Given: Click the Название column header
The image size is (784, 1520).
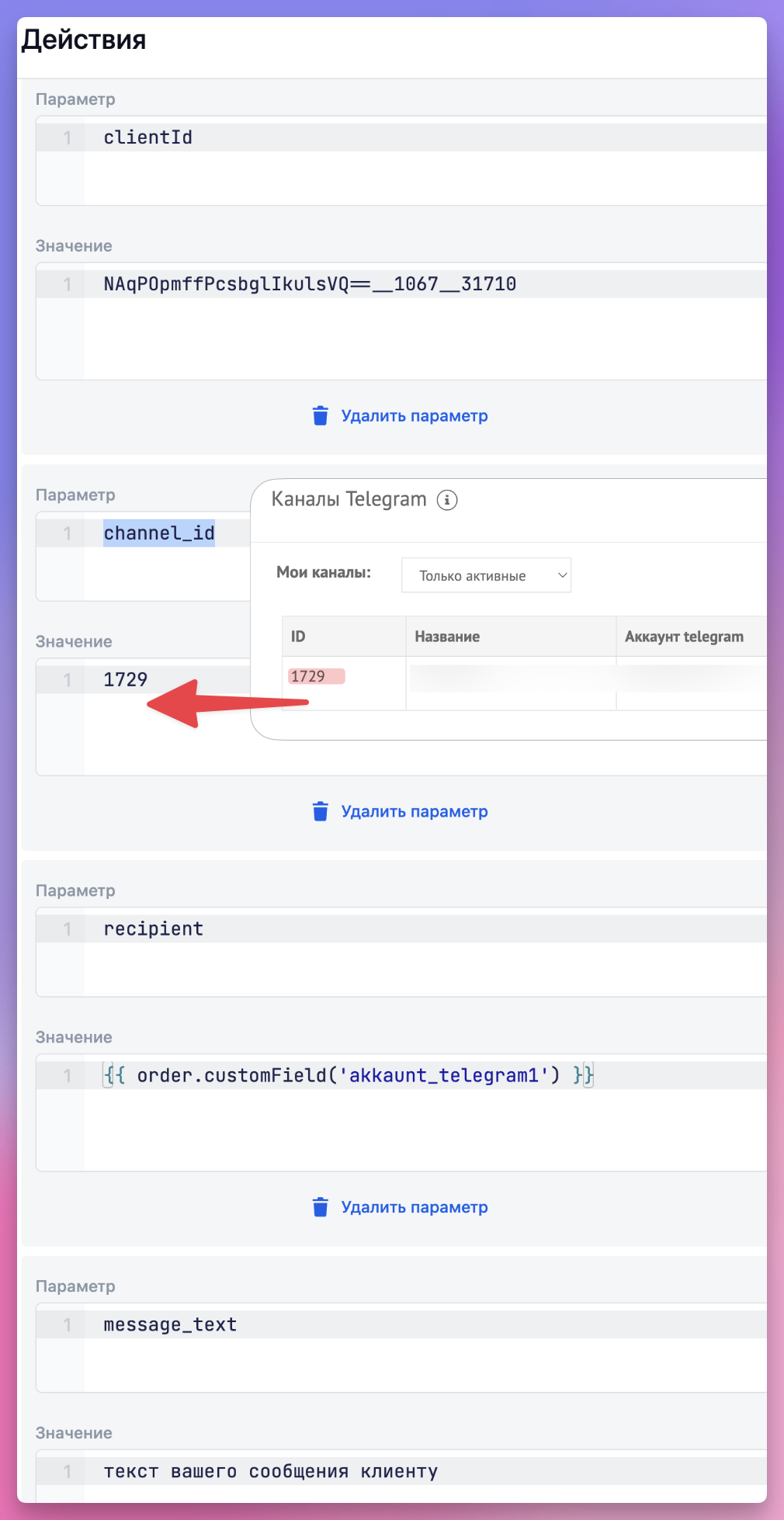Looking at the screenshot, I should [447, 637].
